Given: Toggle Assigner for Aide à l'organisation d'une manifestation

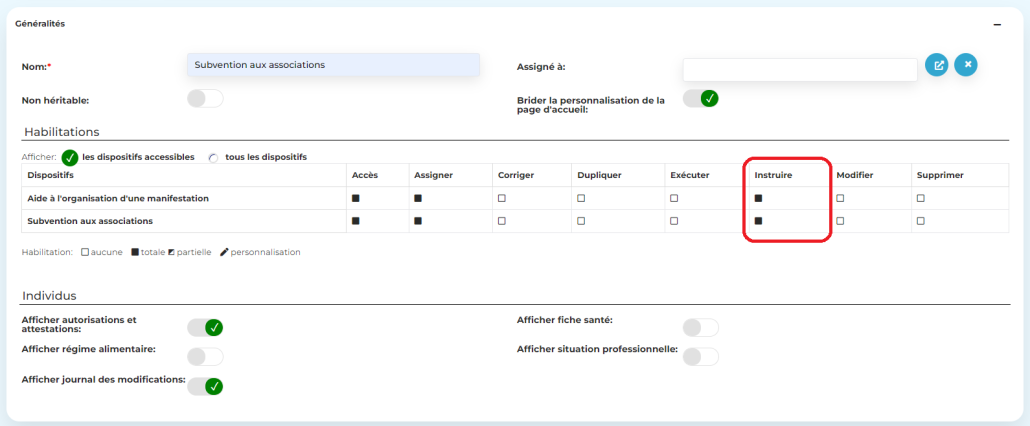Looking at the screenshot, I should coord(418,198).
